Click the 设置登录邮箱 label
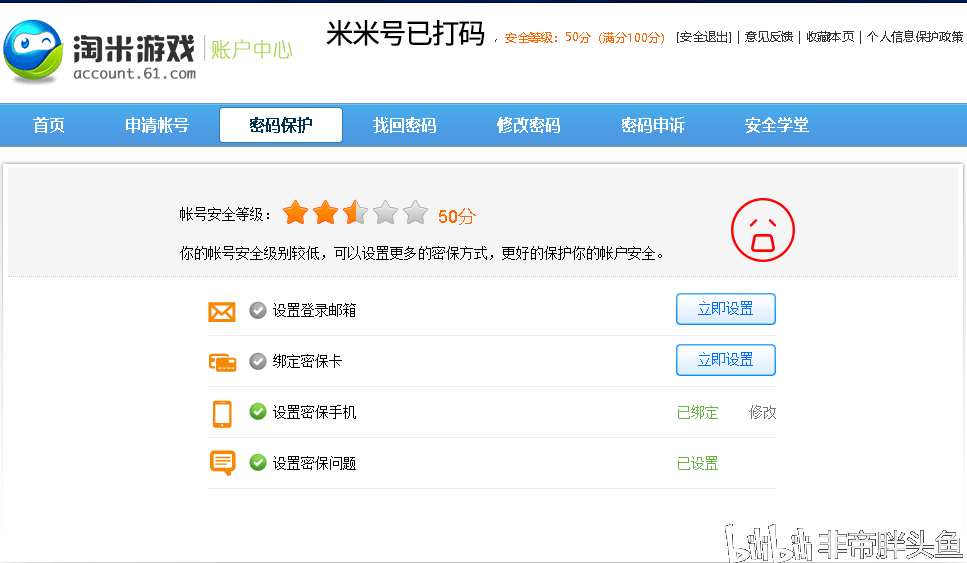 pos(315,311)
